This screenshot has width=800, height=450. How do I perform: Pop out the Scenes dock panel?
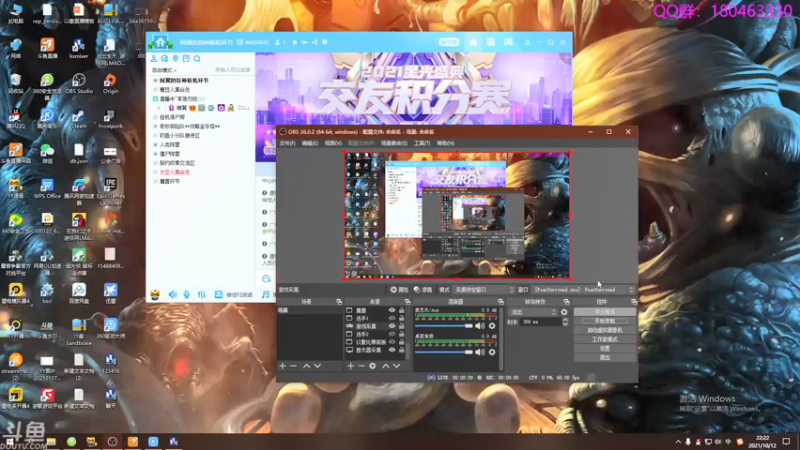point(339,302)
